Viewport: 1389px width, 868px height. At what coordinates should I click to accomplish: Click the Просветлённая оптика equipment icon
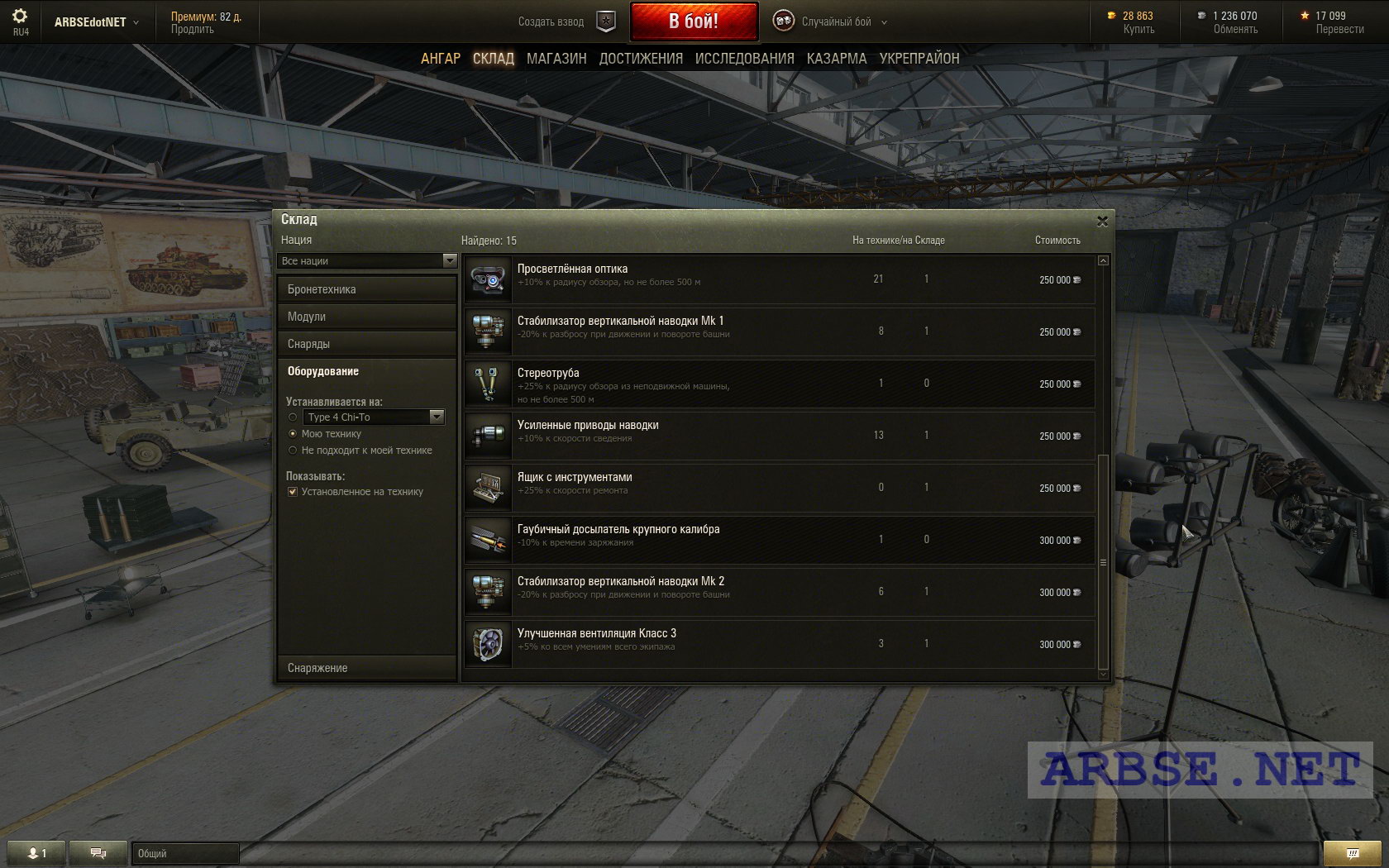488,279
